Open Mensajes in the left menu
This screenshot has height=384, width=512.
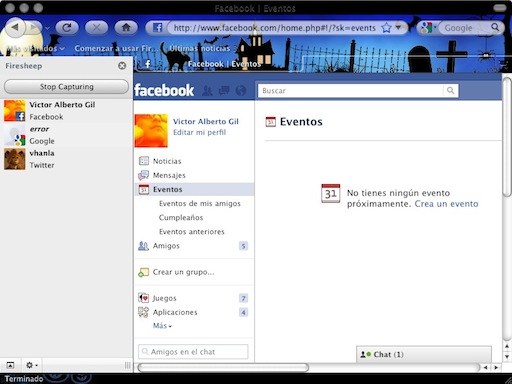(169, 175)
